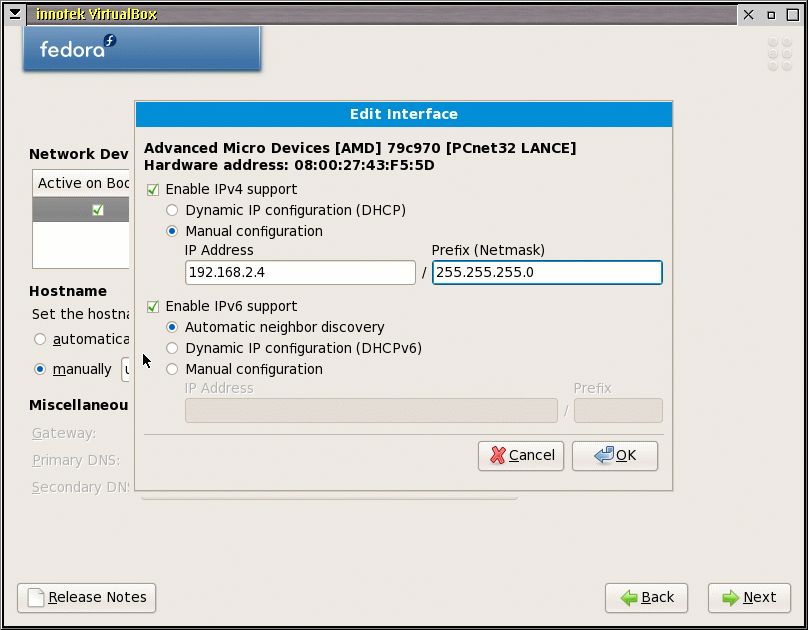This screenshot has width=808, height=630.
Task: Select IPv6 Manual configuration radio
Action: [x=172, y=369]
